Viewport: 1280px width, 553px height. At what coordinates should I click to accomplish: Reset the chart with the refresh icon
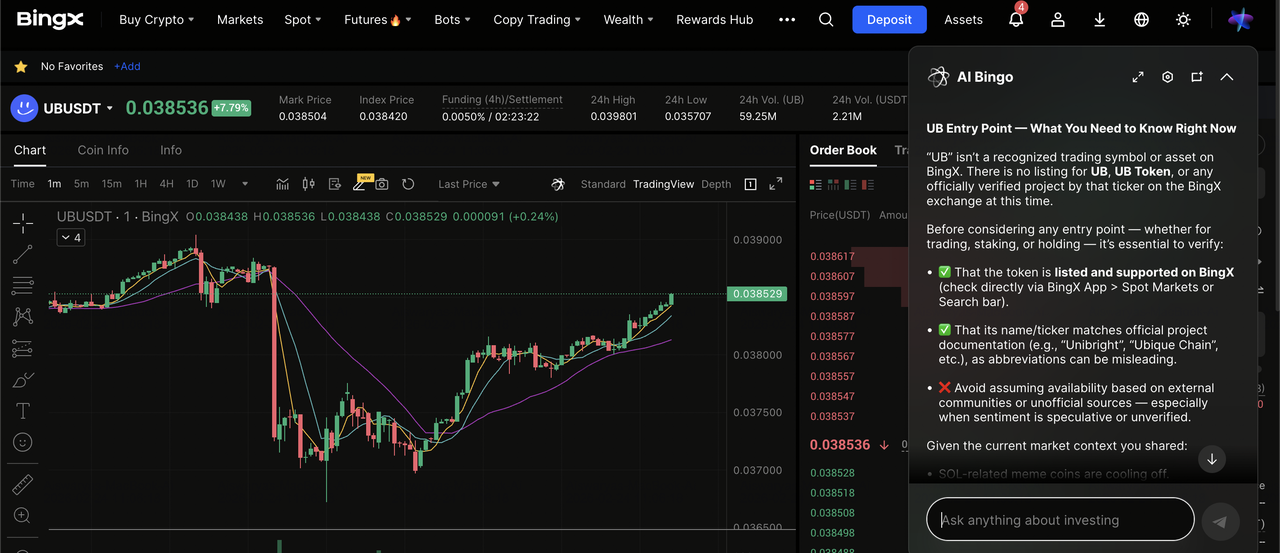(x=408, y=184)
